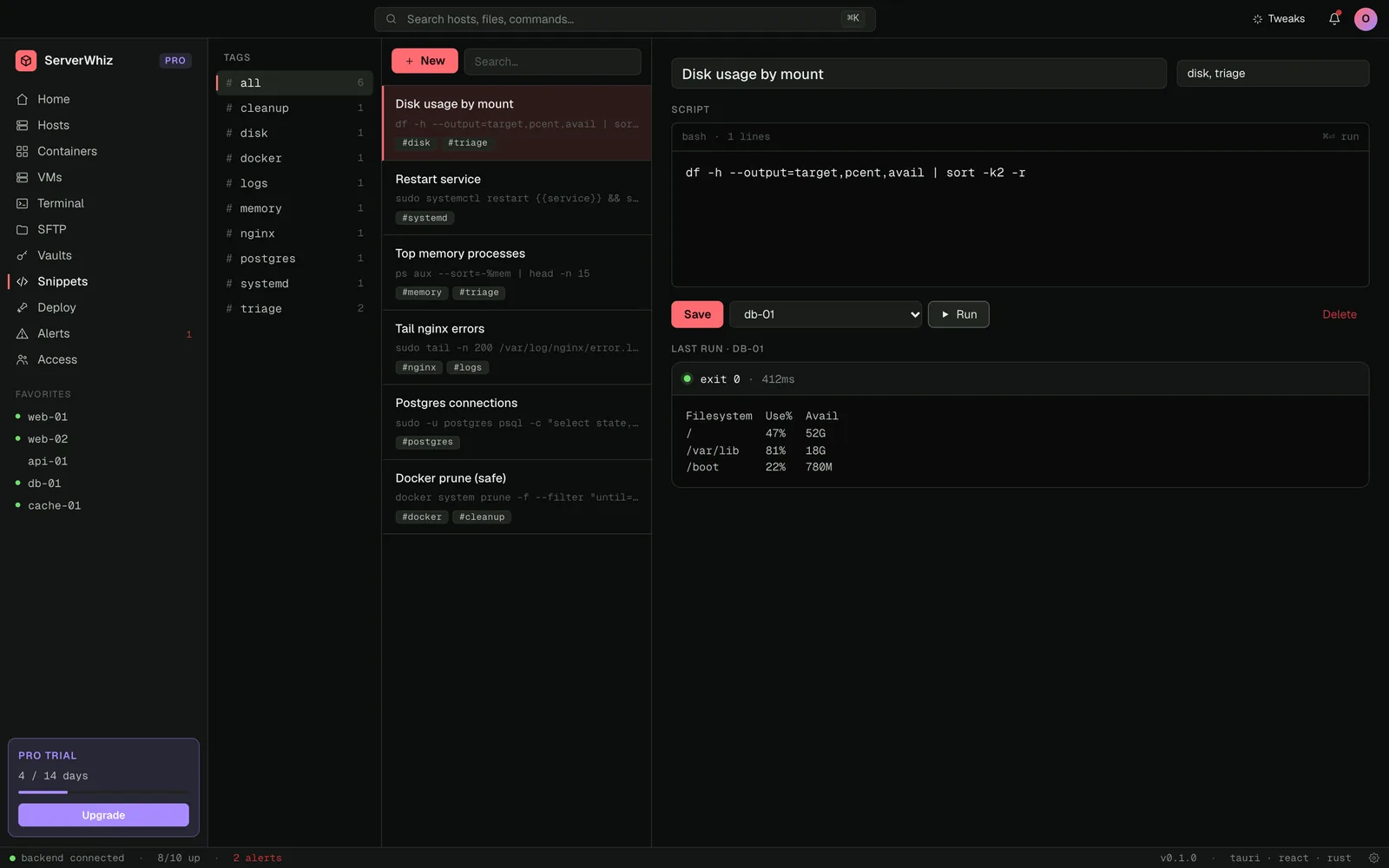
Task: Open settings gear in status bar
Action: 1374,858
